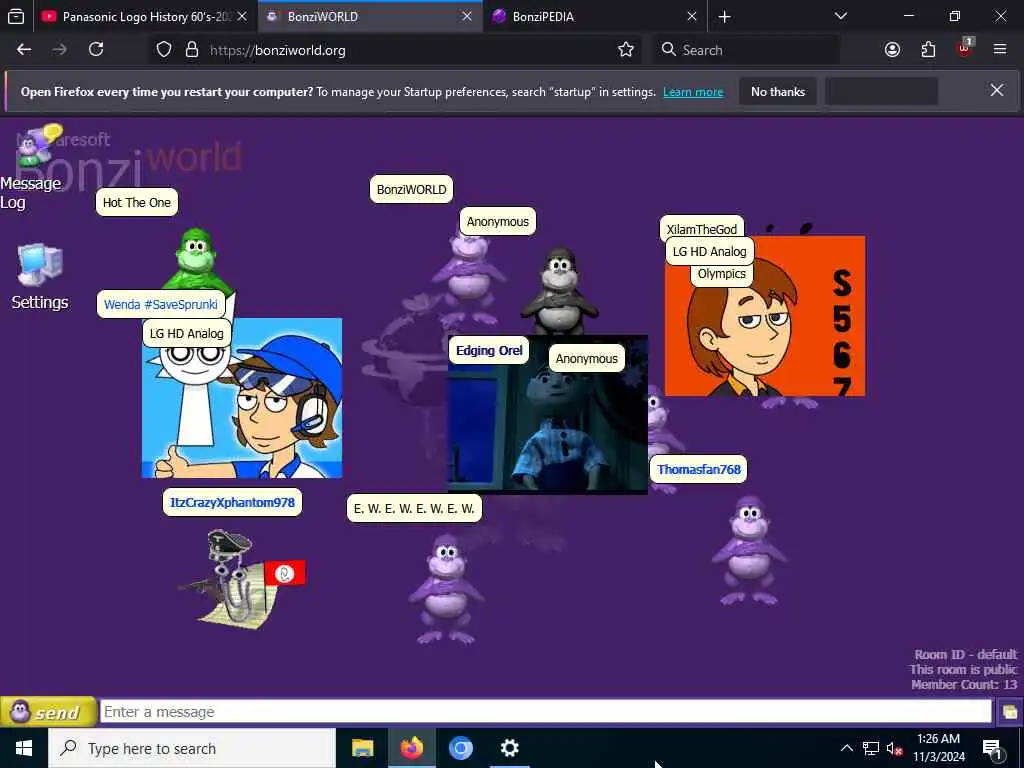Click the green Bonzi named Hot The One
Viewport: 1024px width, 768px height.
(197, 260)
